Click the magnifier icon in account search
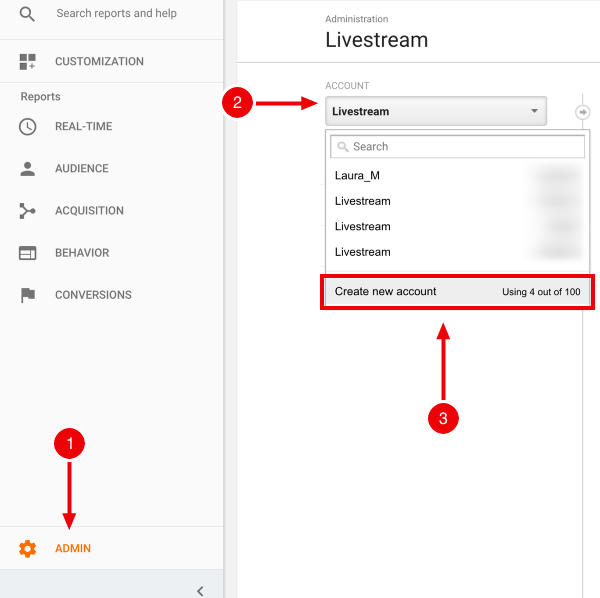600x598 pixels. click(x=342, y=147)
